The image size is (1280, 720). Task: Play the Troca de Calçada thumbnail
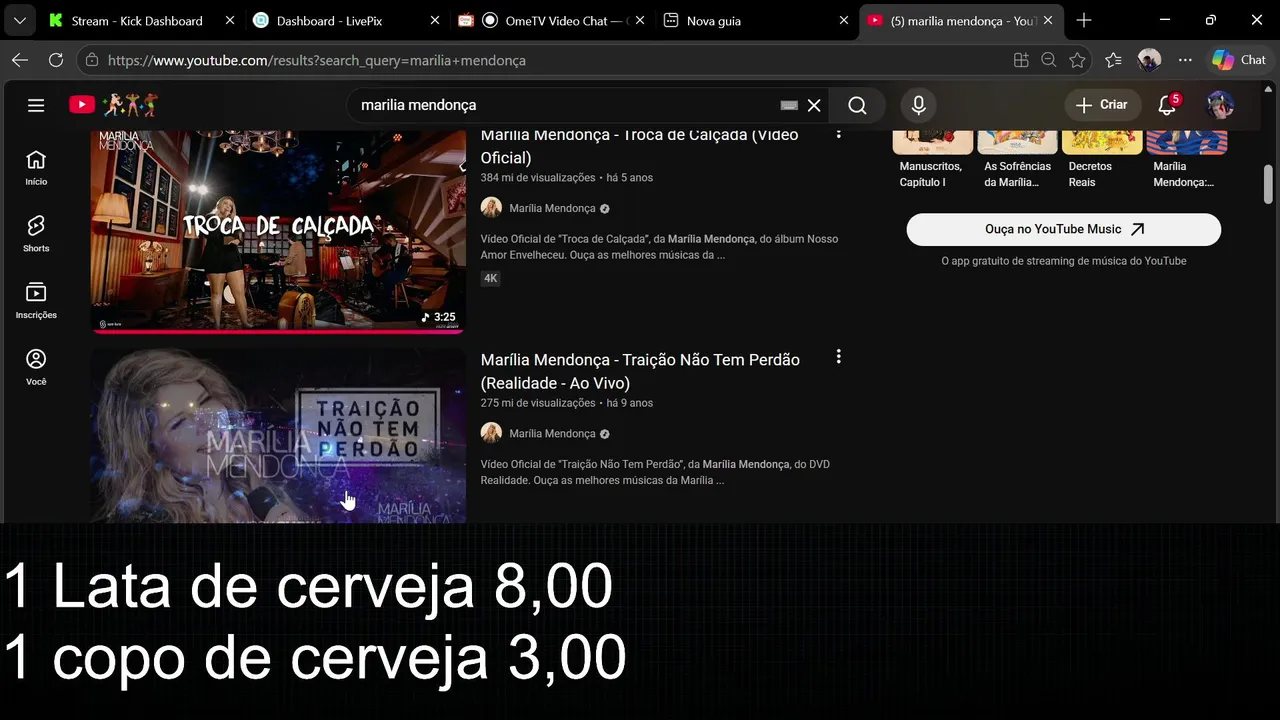coord(278,232)
